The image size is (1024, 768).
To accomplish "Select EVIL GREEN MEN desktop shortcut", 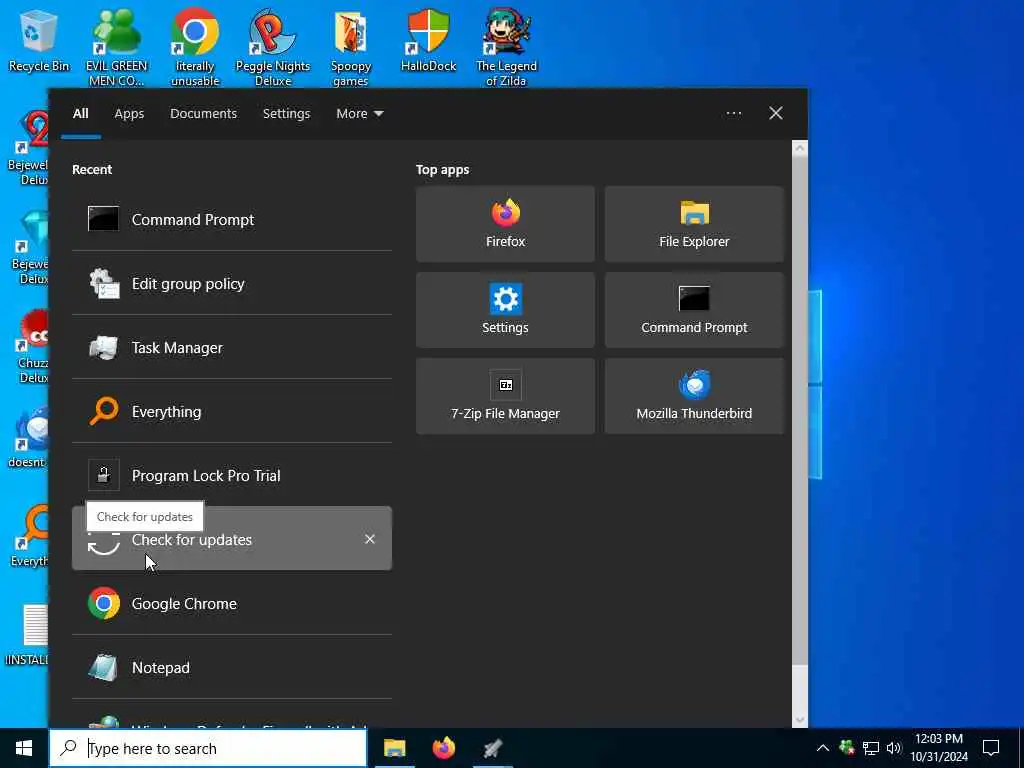I will tap(117, 47).
